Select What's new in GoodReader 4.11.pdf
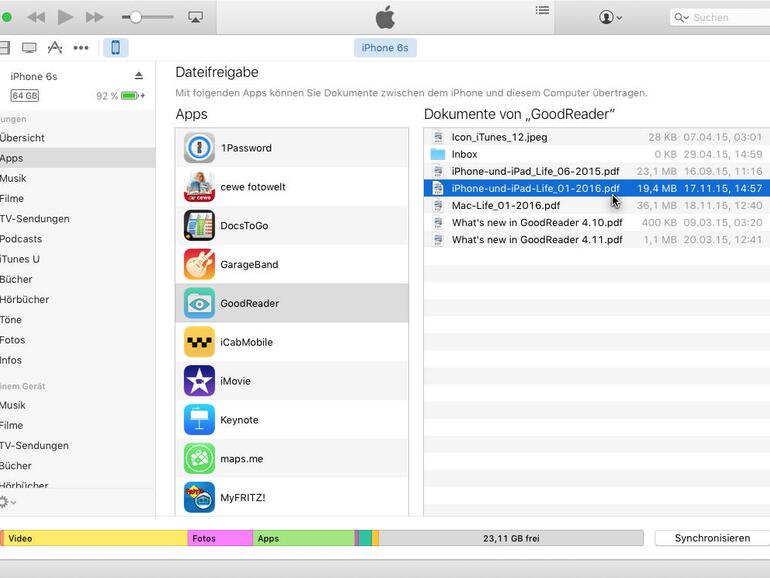 tap(597, 240)
